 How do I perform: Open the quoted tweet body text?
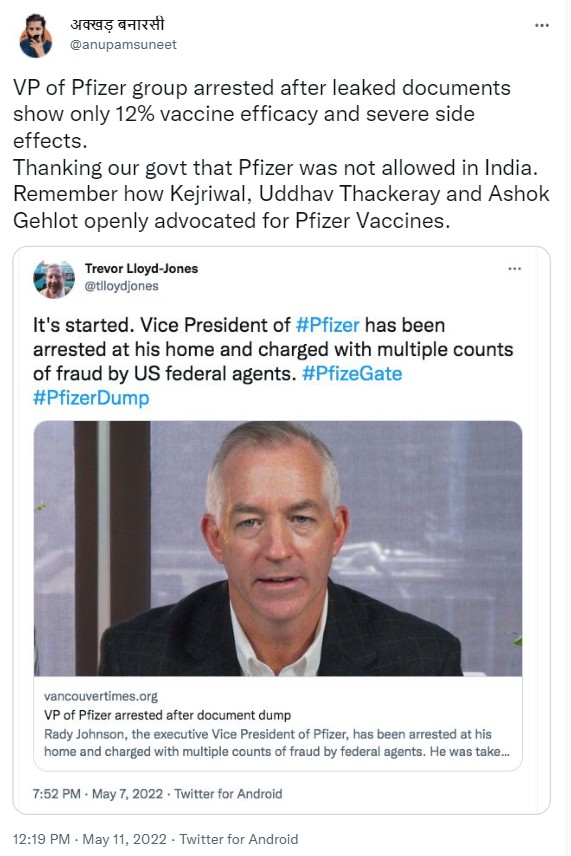click(273, 361)
